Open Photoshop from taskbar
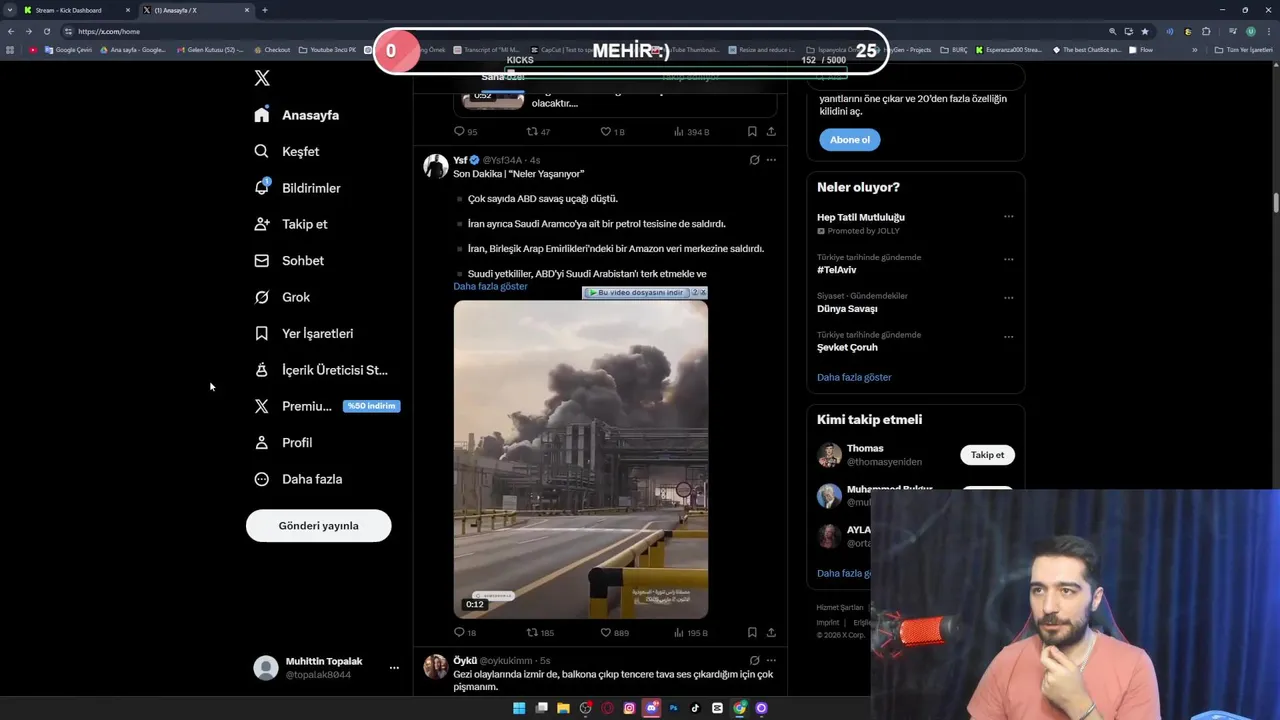 click(673, 708)
